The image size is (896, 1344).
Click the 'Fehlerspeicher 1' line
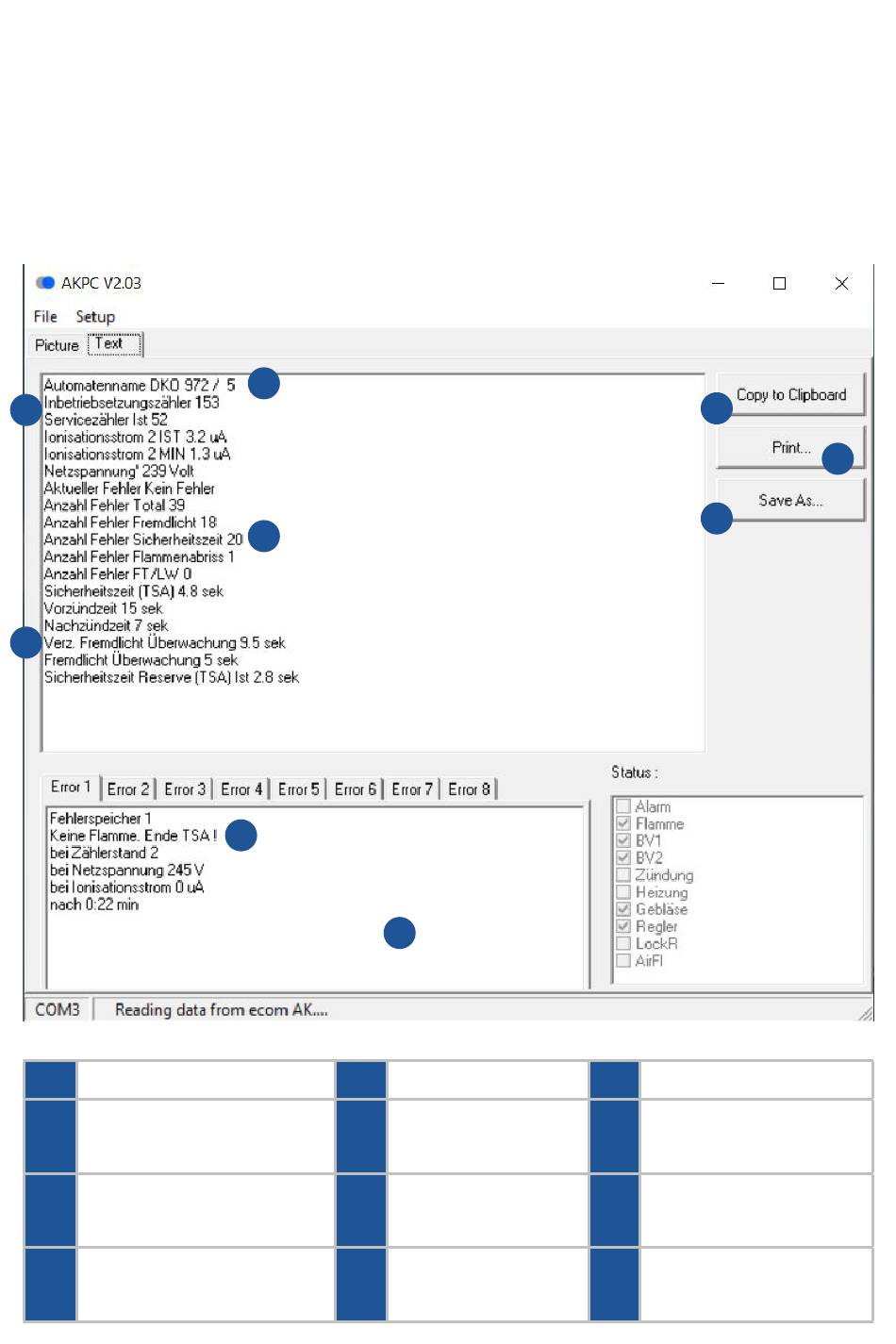tap(100, 819)
